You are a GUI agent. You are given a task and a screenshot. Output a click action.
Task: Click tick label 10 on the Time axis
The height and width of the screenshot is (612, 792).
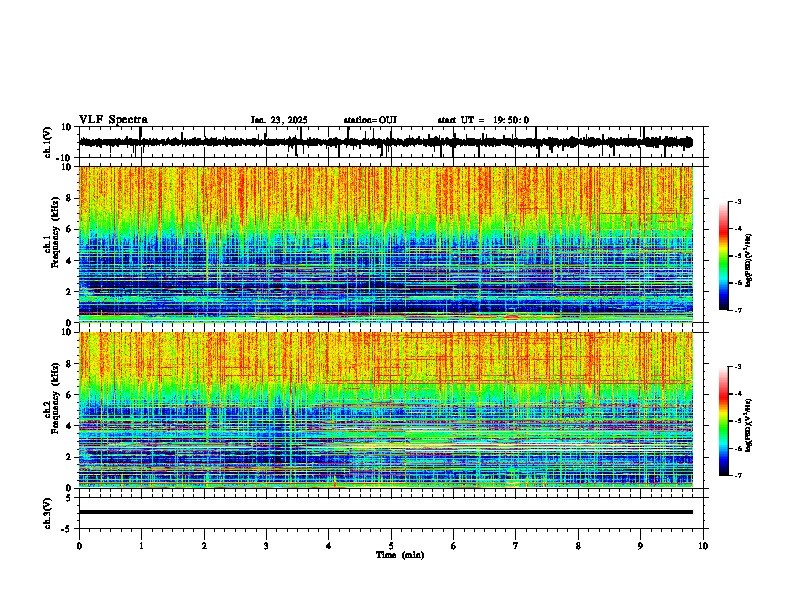coord(703,546)
